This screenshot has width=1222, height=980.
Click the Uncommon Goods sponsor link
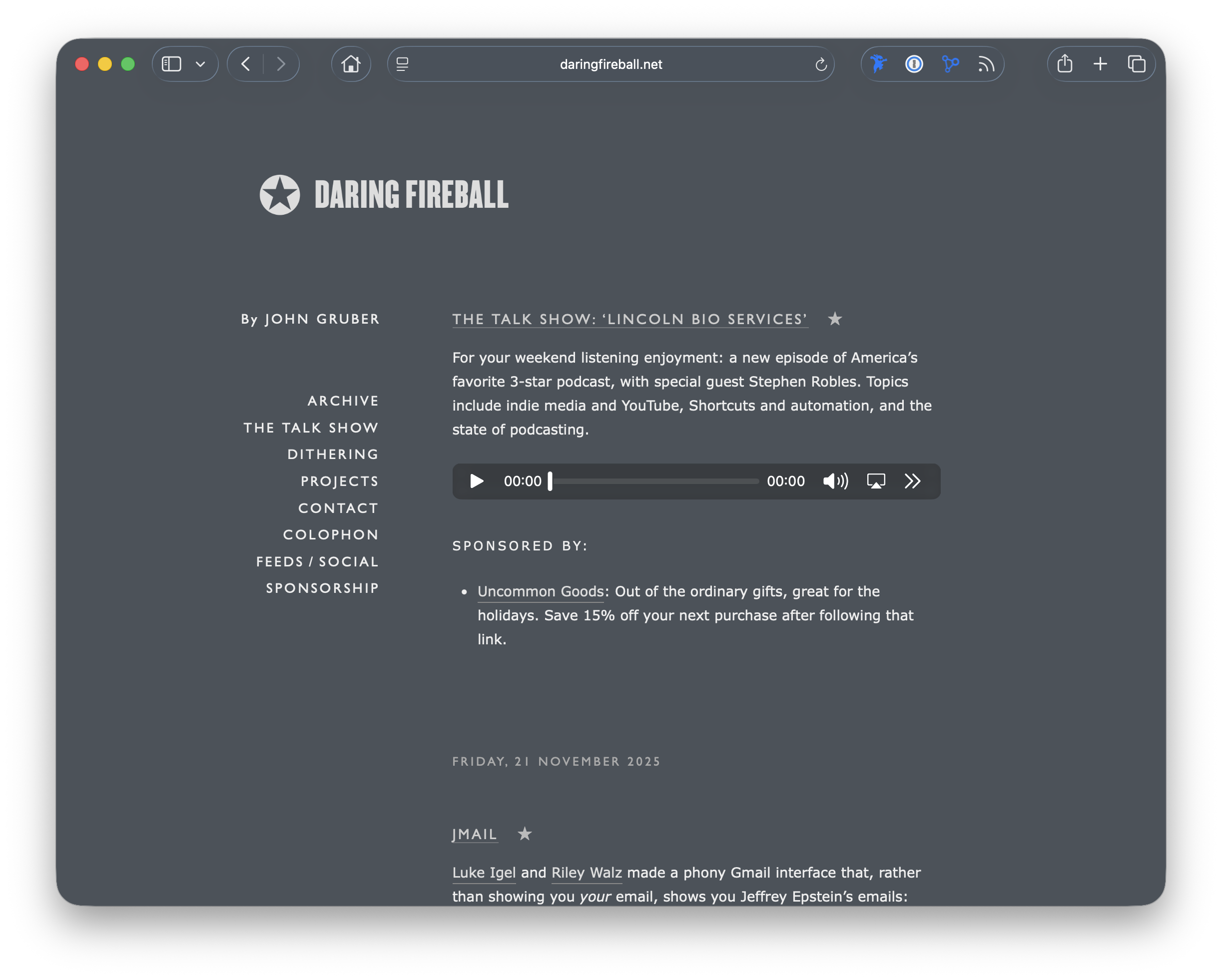540,591
